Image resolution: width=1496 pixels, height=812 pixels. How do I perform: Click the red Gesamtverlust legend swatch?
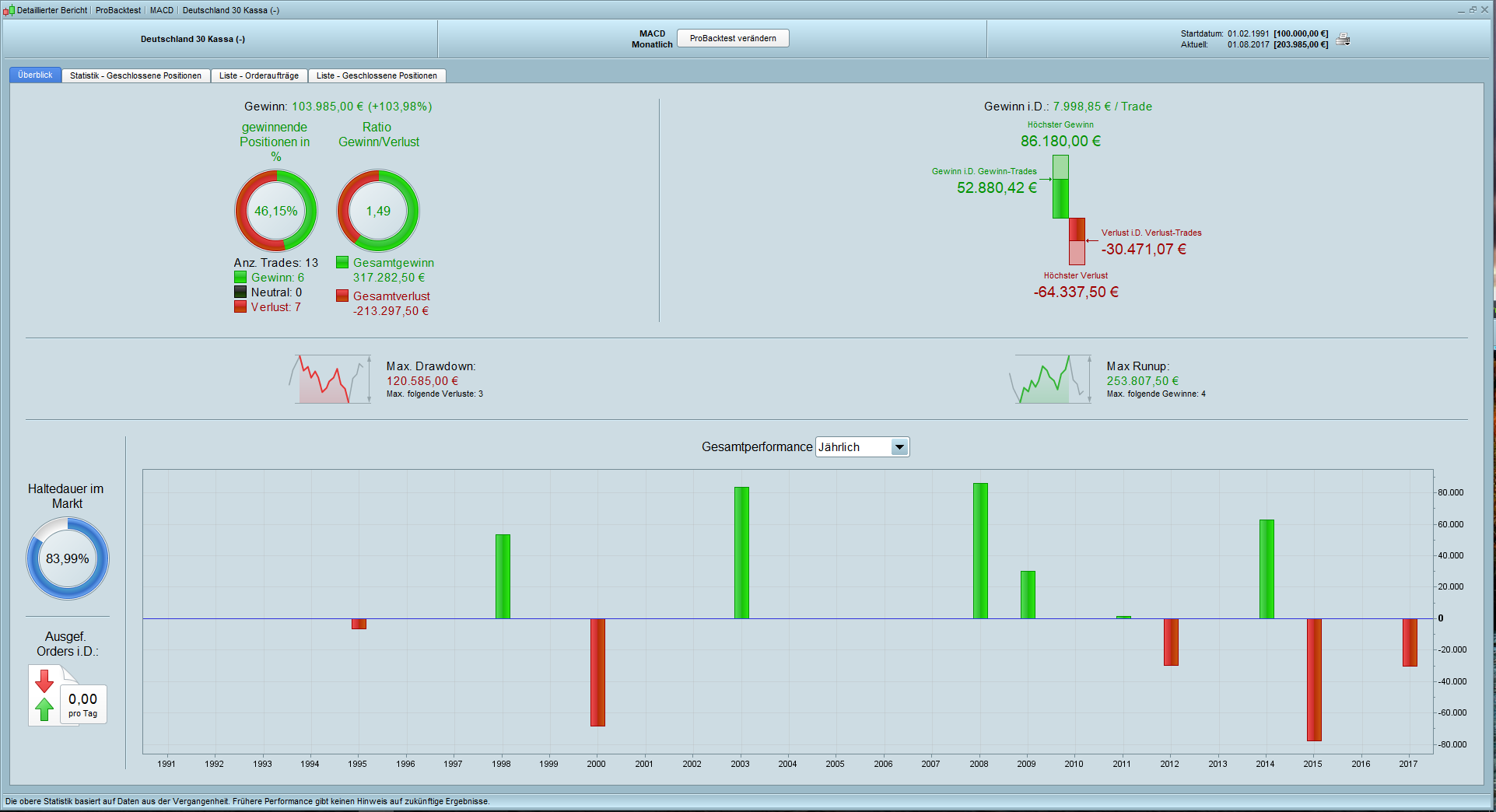pos(342,296)
